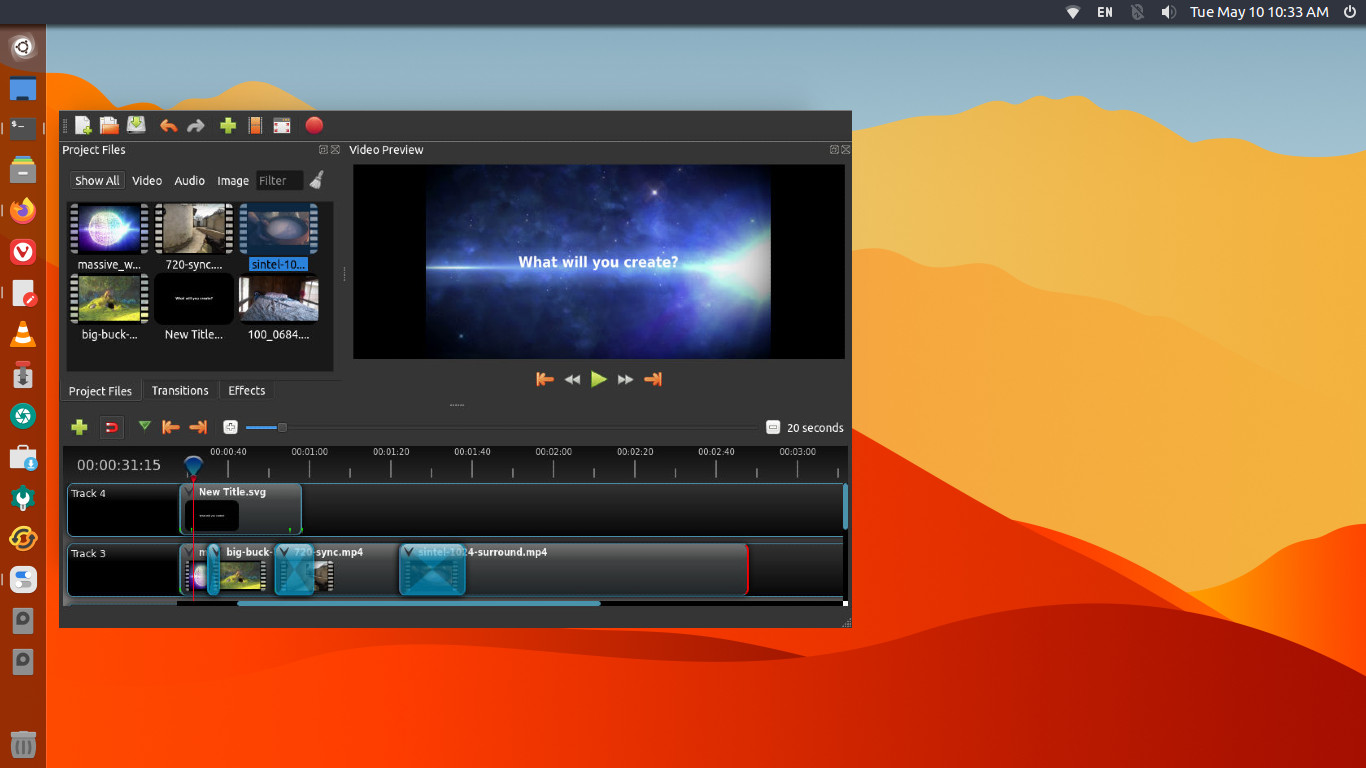Open the Effects tab

pyautogui.click(x=246, y=390)
